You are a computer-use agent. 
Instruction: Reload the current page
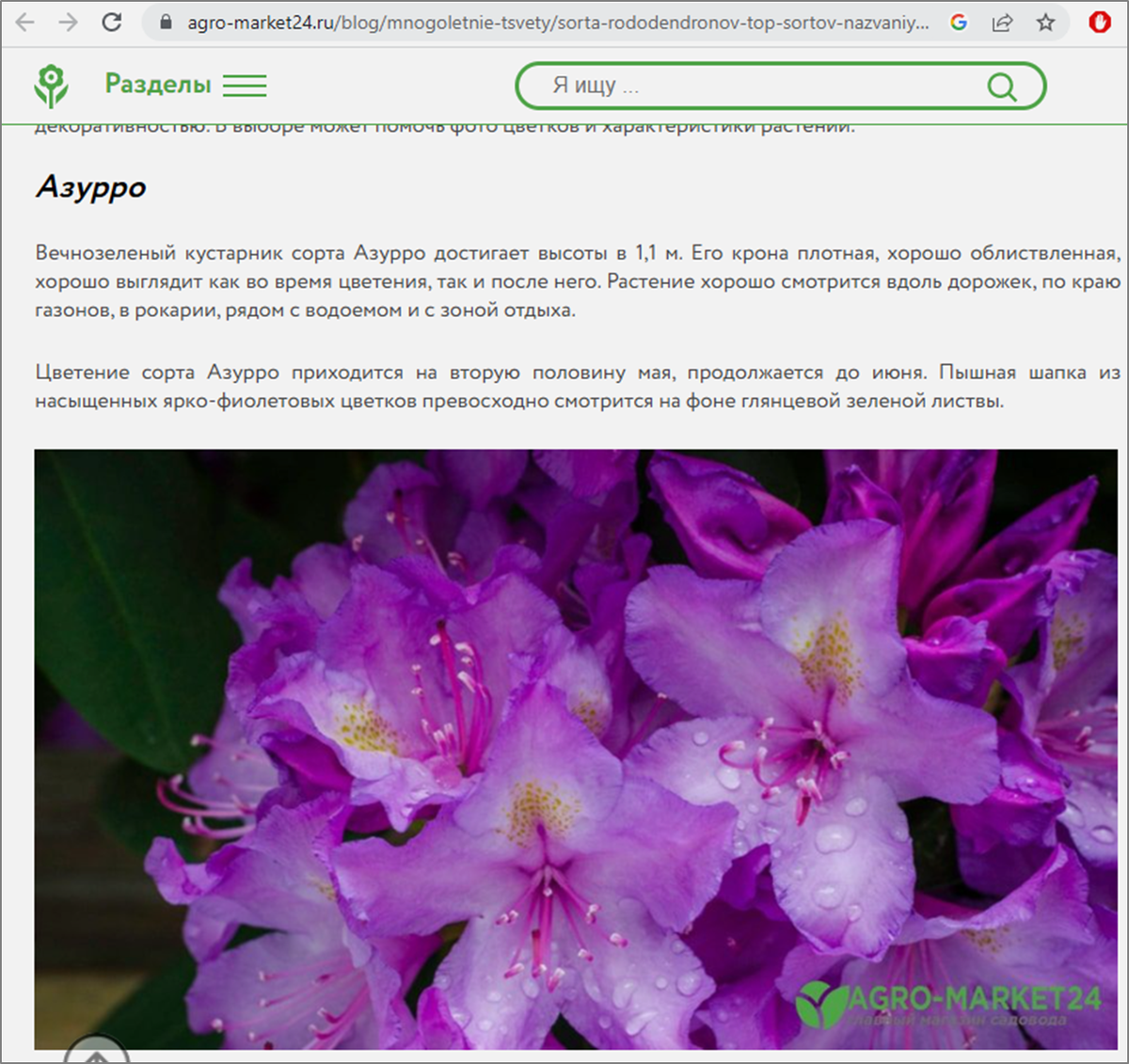pyautogui.click(x=112, y=23)
